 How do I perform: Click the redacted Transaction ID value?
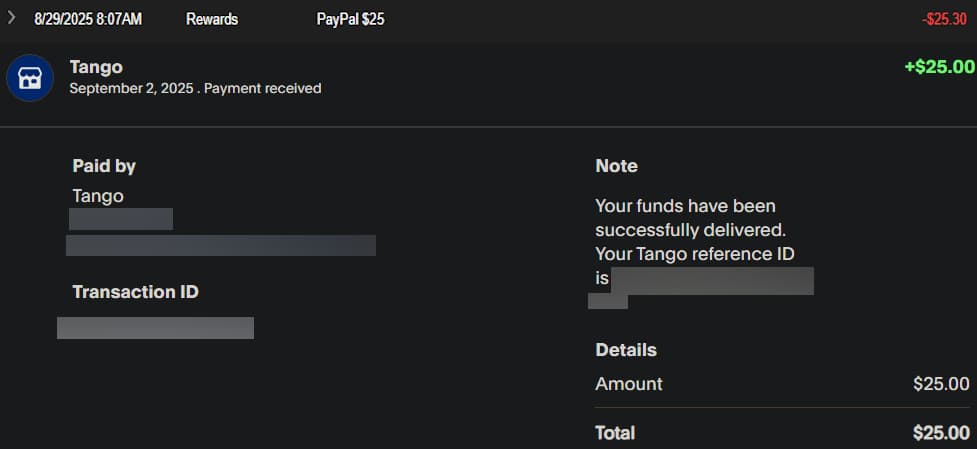point(155,328)
